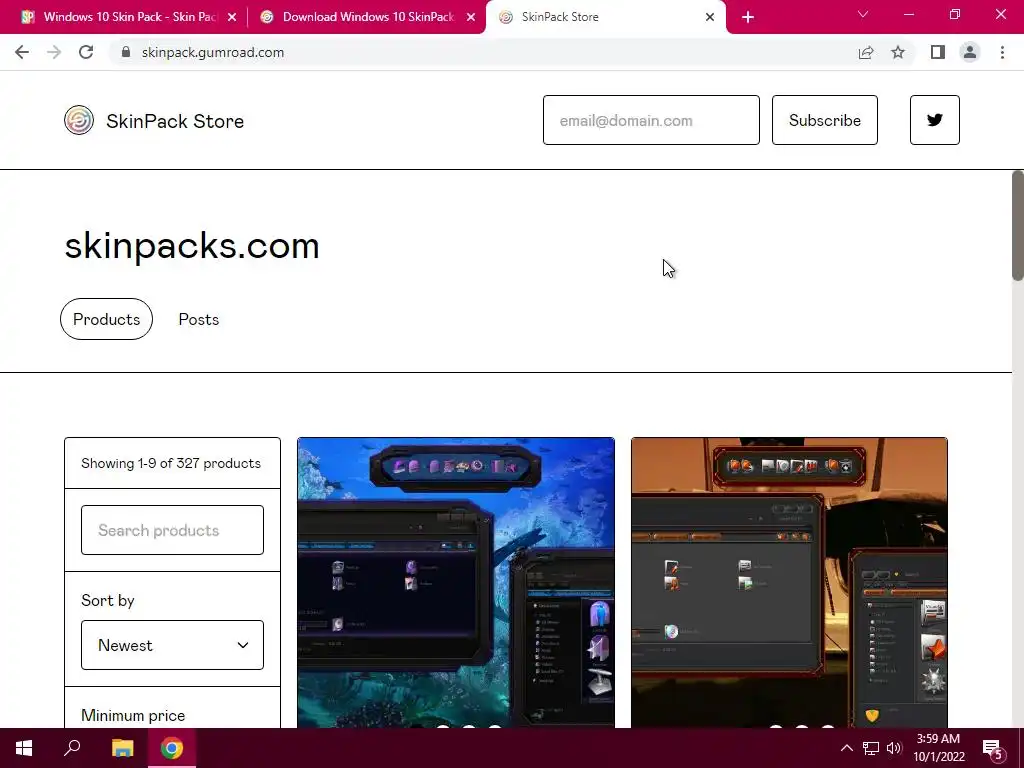
Task: Go back with the browser back arrow
Action: pyautogui.click(x=22, y=52)
